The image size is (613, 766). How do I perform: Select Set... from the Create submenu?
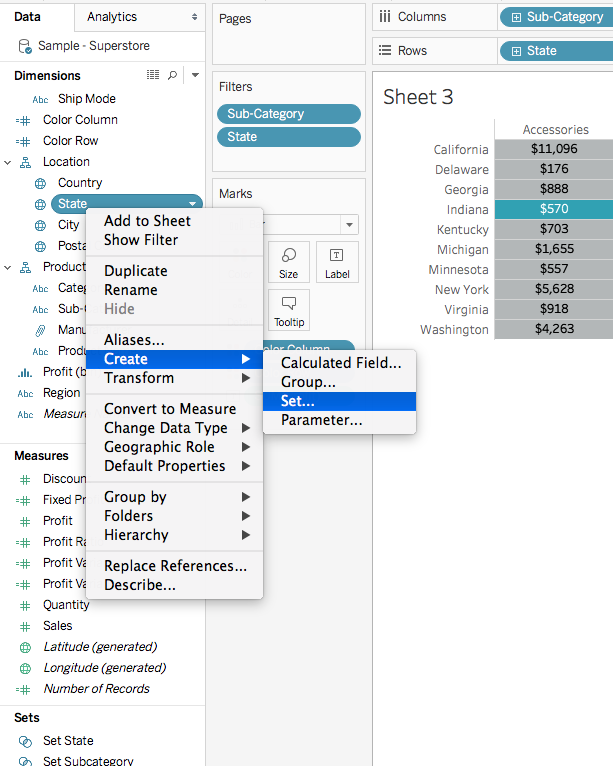coord(298,401)
